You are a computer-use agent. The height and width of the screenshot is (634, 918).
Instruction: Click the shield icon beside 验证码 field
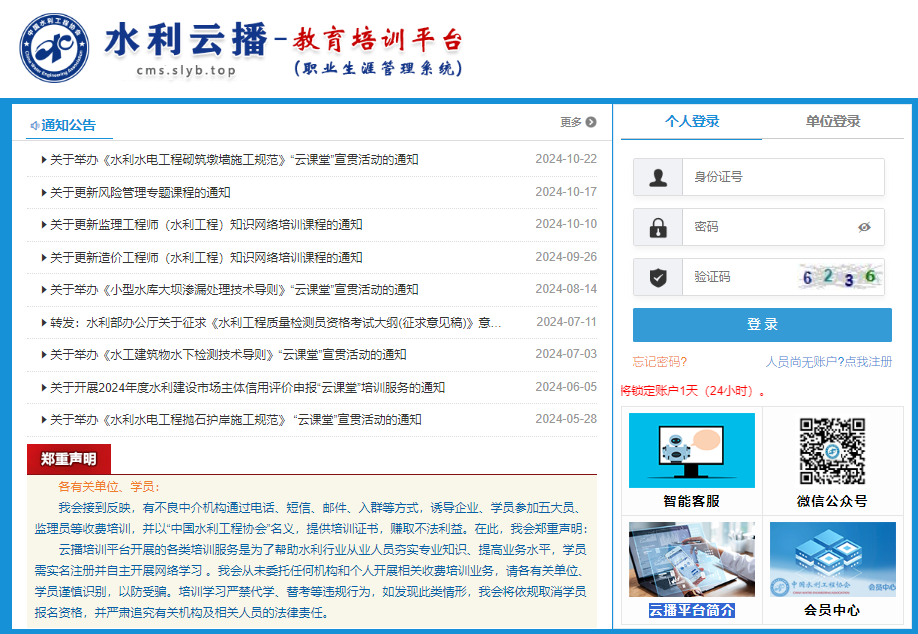tap(658, 277)
